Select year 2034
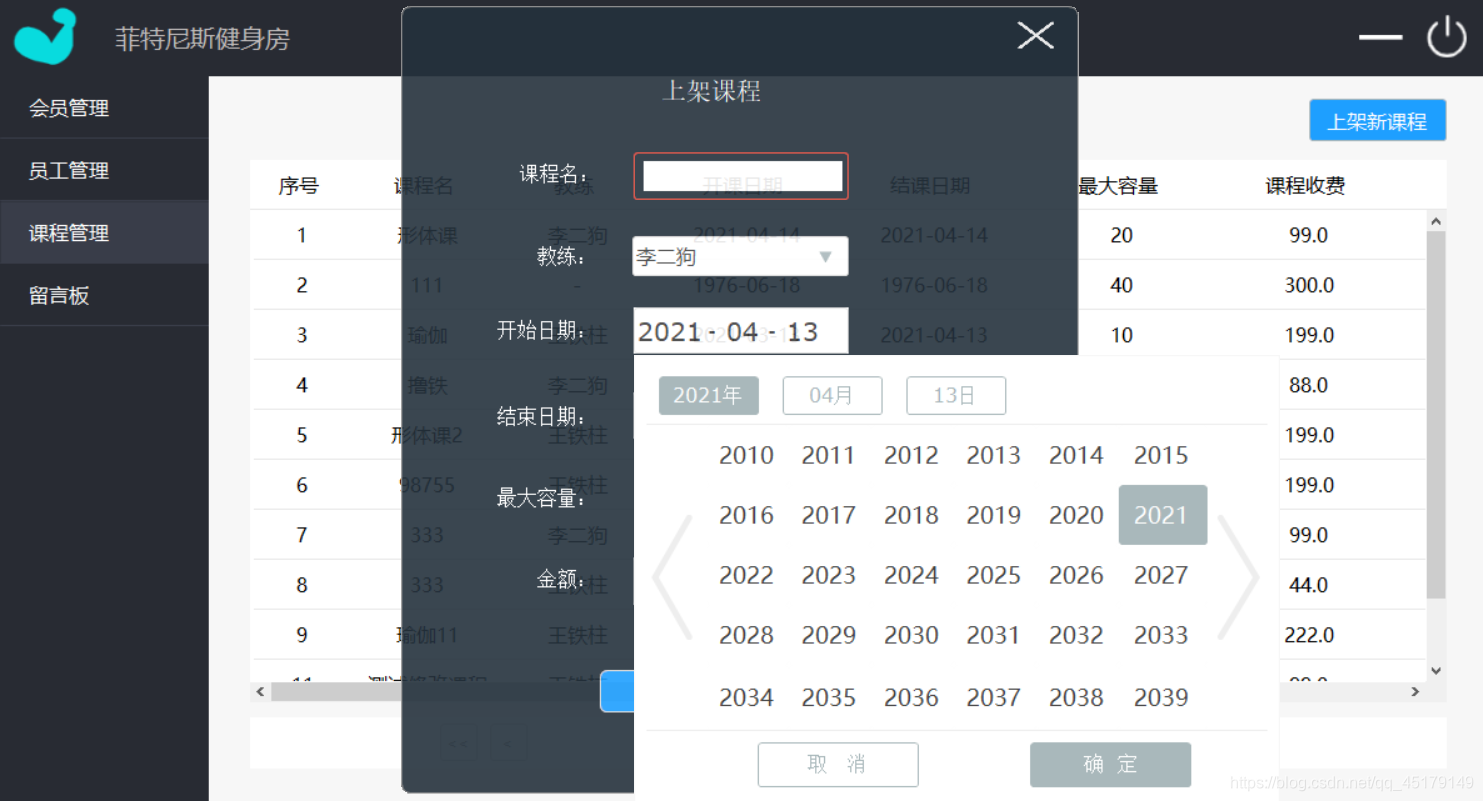1483x801 pixels. tap(746, 697)
